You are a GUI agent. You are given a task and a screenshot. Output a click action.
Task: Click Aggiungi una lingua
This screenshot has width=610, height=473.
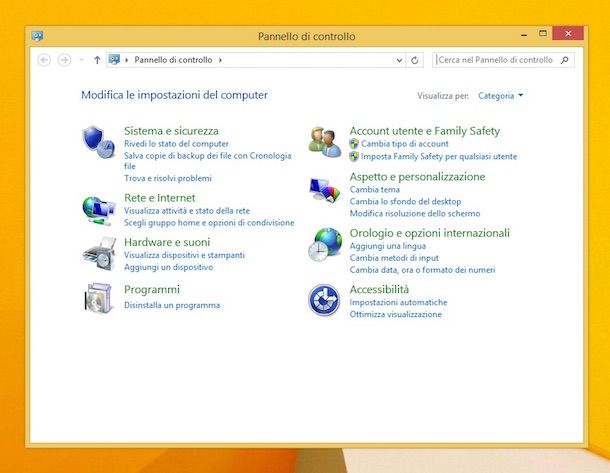click(387, 246)
